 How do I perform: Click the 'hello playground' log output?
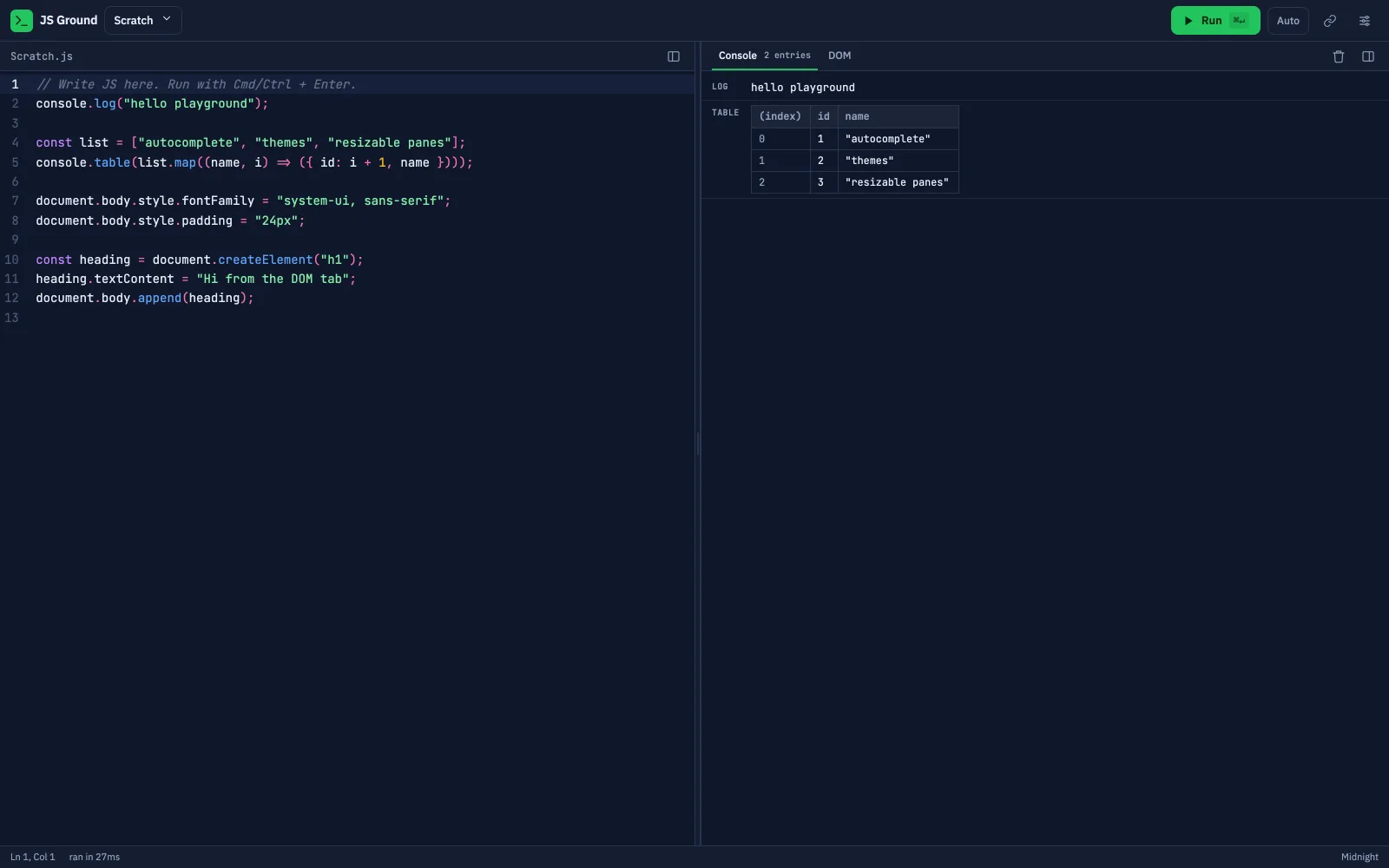coord(803,87)
